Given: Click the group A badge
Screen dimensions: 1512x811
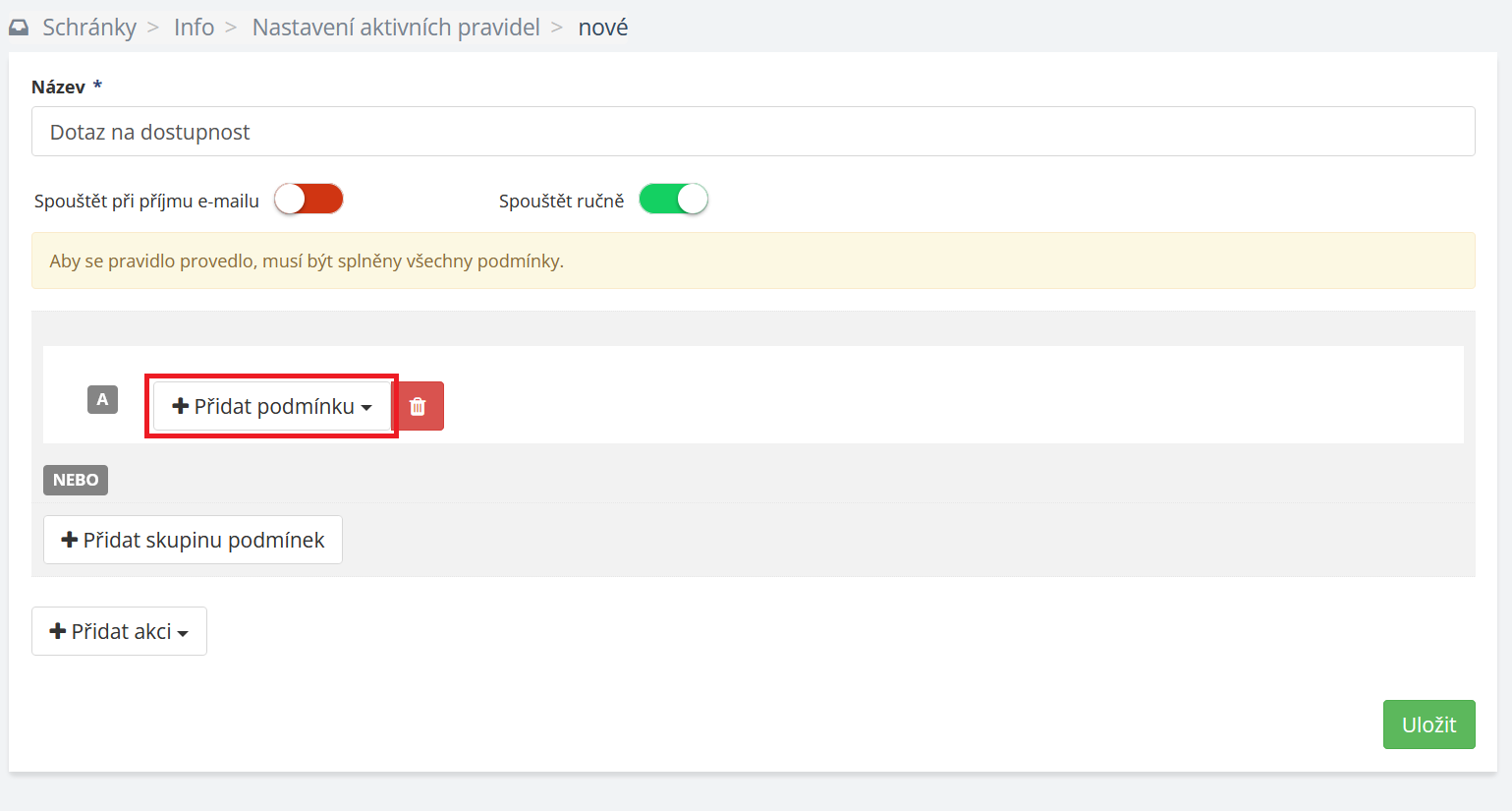Looking at the screenshot, I should click(102, 400).
